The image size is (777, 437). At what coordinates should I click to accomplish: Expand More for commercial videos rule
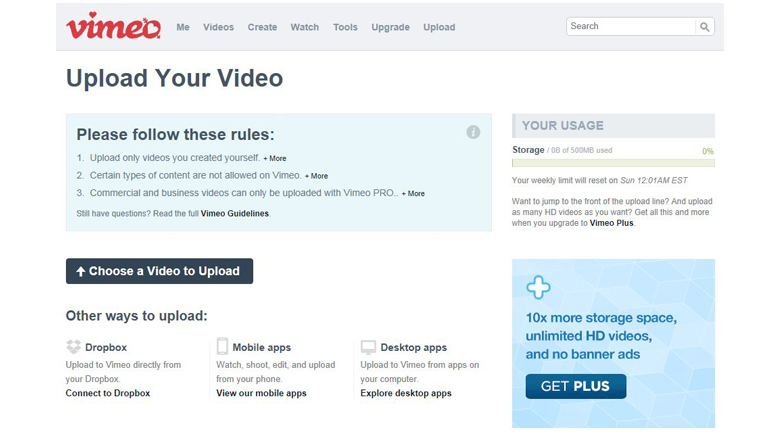pyautogui.click(x=413, y=194)
